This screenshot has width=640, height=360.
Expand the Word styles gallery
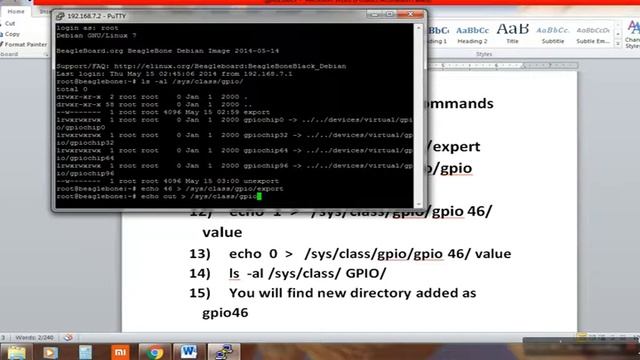click(x=618, y=44)
